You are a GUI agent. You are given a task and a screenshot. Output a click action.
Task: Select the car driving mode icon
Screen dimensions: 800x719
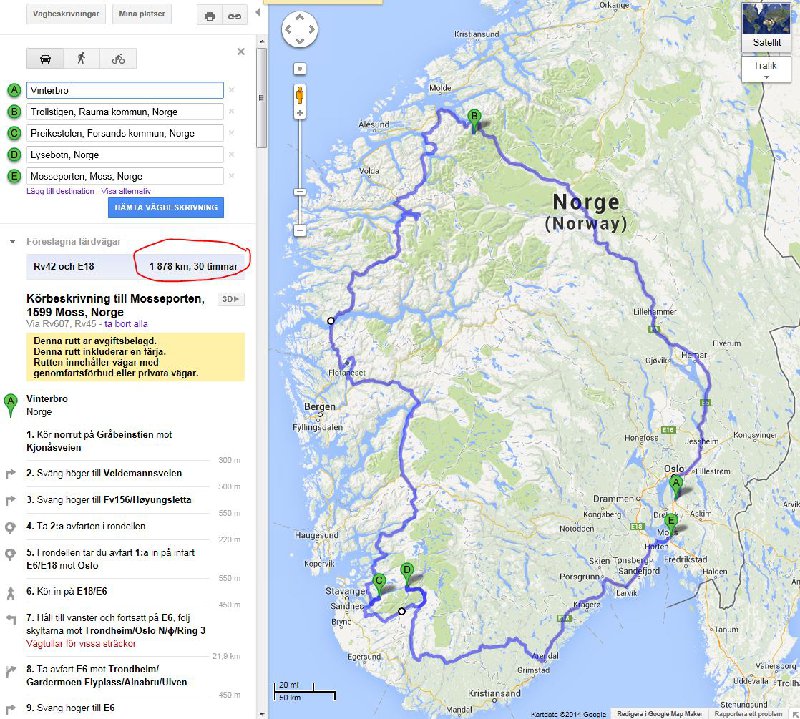pyautogui.click(x=46, y=60)
